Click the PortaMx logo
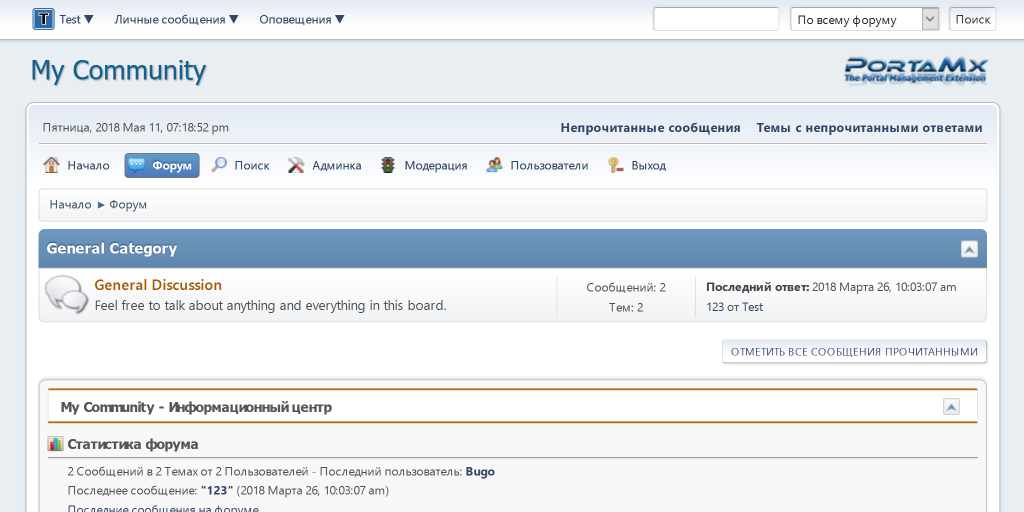The image size is (1024, 512). click(915, 70)
